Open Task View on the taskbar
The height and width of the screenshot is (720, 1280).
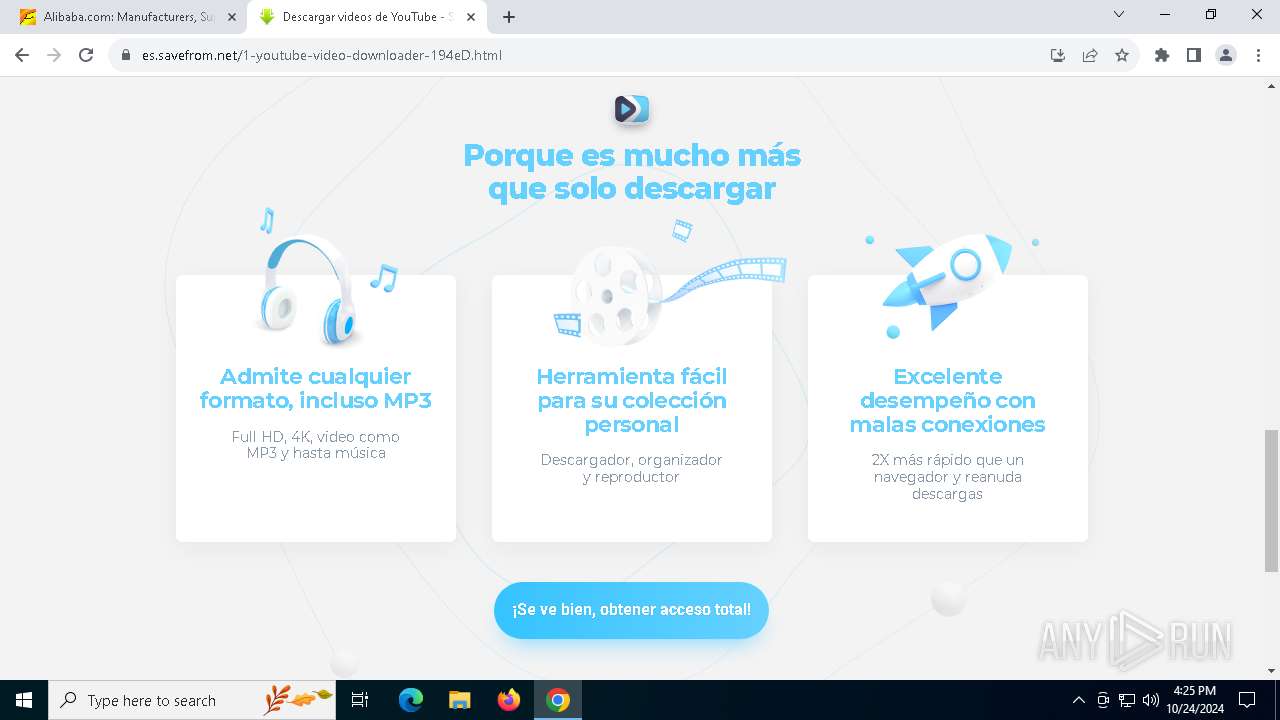tap(360, 700)
